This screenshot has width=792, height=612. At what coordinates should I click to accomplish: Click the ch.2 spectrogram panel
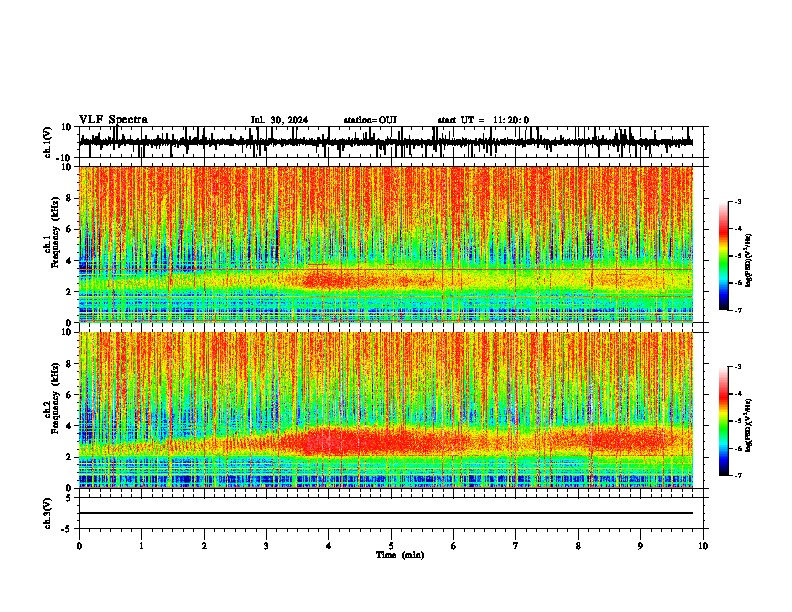(386, 410)
